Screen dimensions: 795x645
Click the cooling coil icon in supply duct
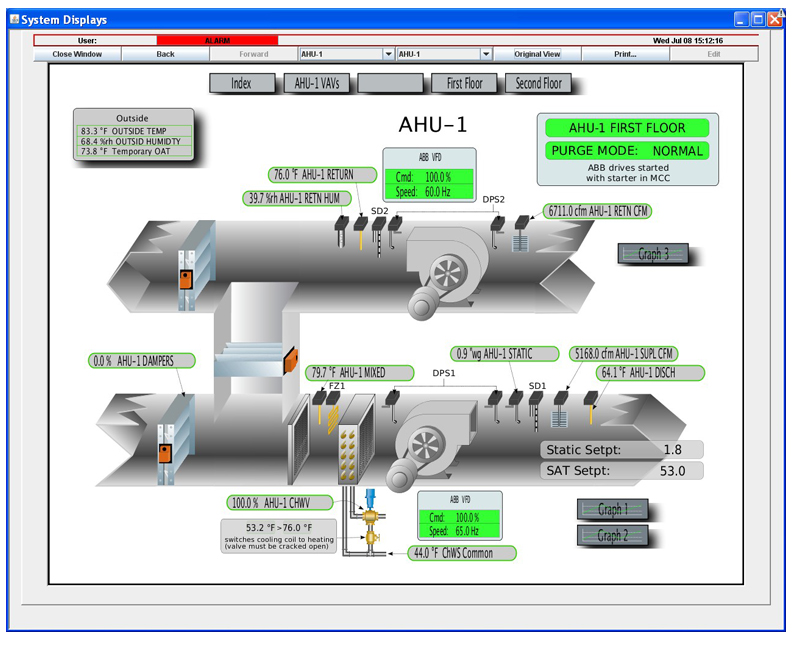click(x=355, y=439)
